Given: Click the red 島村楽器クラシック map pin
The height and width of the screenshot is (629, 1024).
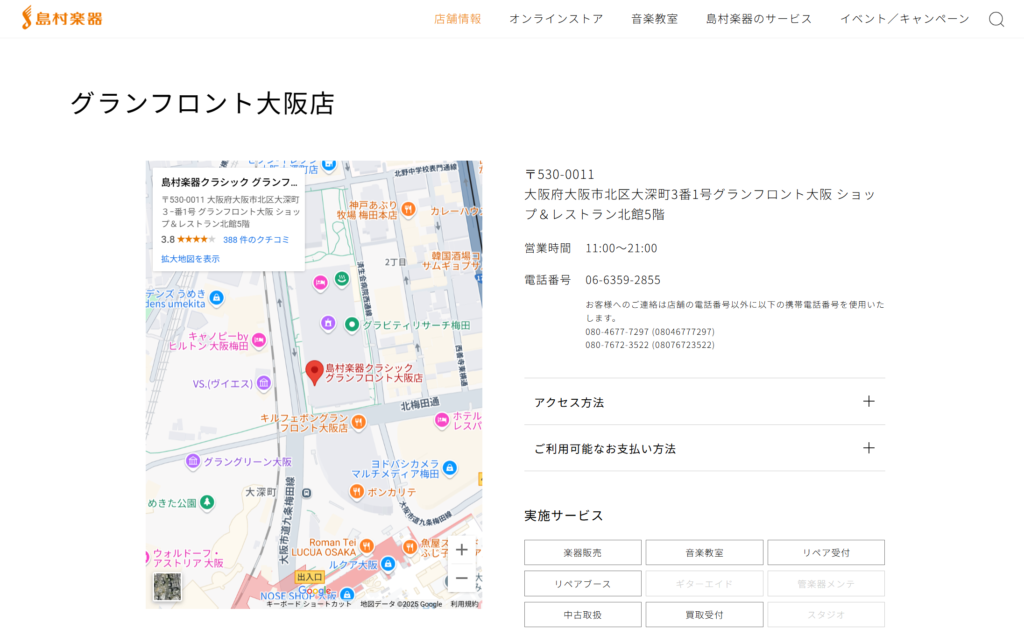Looking at the screenshot, I should 314,372.
